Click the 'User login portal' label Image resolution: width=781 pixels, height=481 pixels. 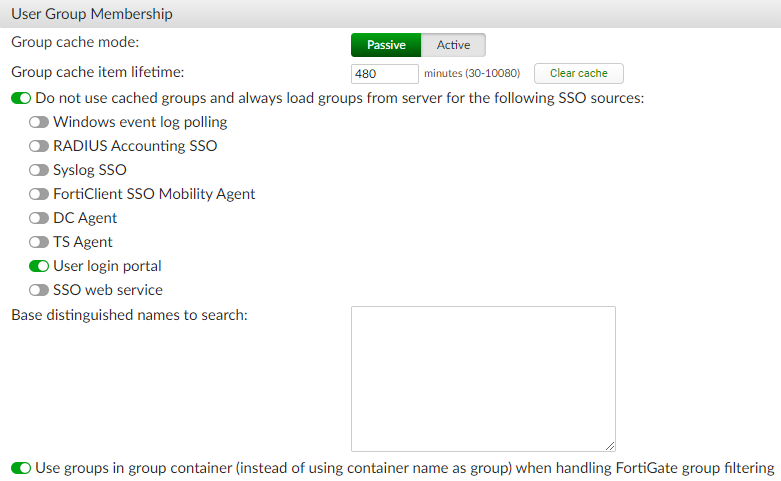pos(107,266)
